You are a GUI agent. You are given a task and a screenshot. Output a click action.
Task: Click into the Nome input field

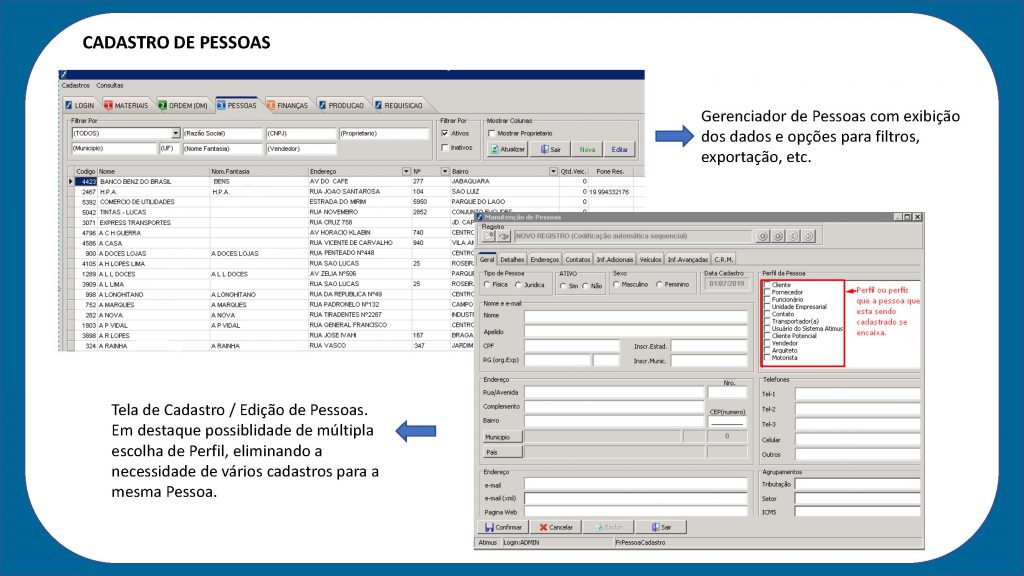[x=635, y=316]
